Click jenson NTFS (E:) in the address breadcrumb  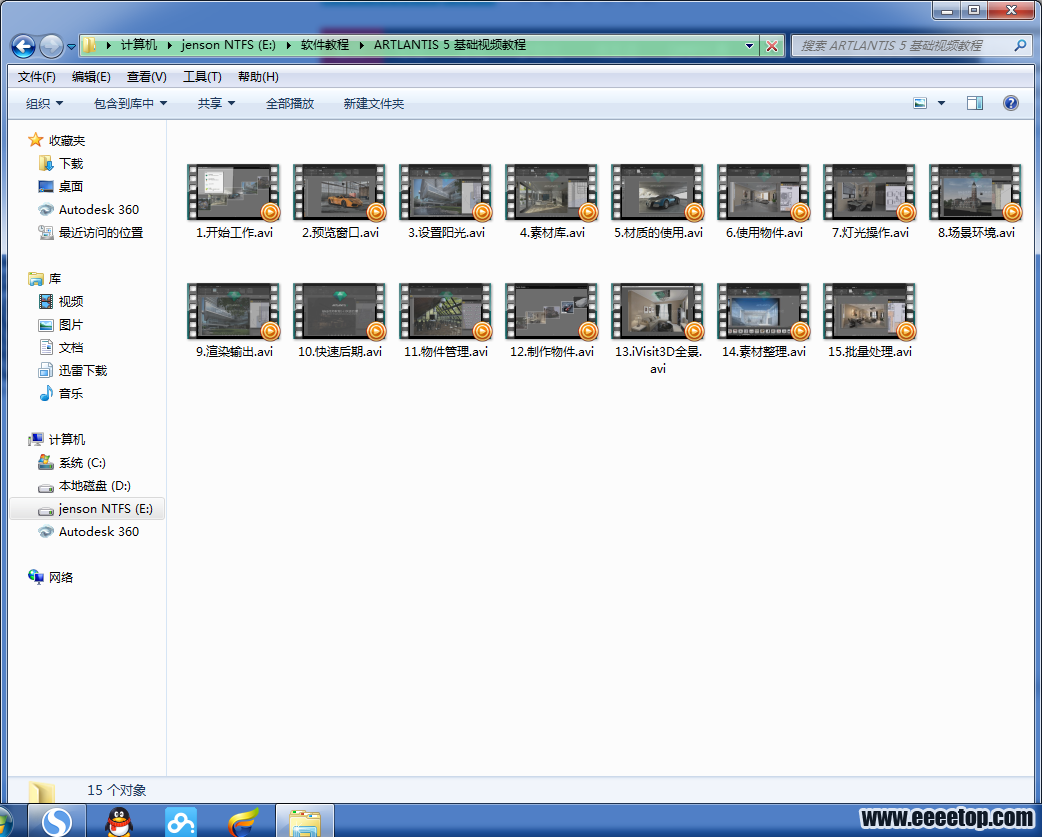pos(228,45)
